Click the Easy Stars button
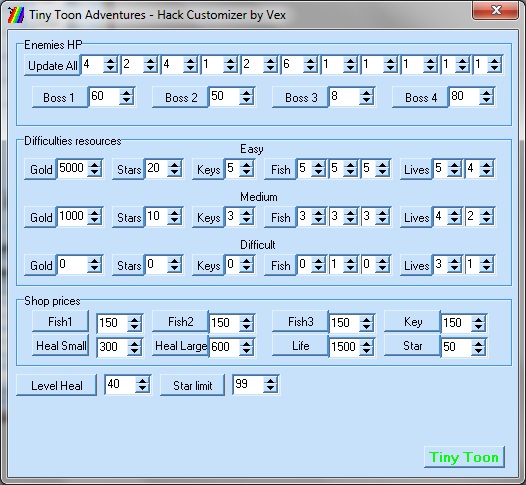 tap(128, 169)
